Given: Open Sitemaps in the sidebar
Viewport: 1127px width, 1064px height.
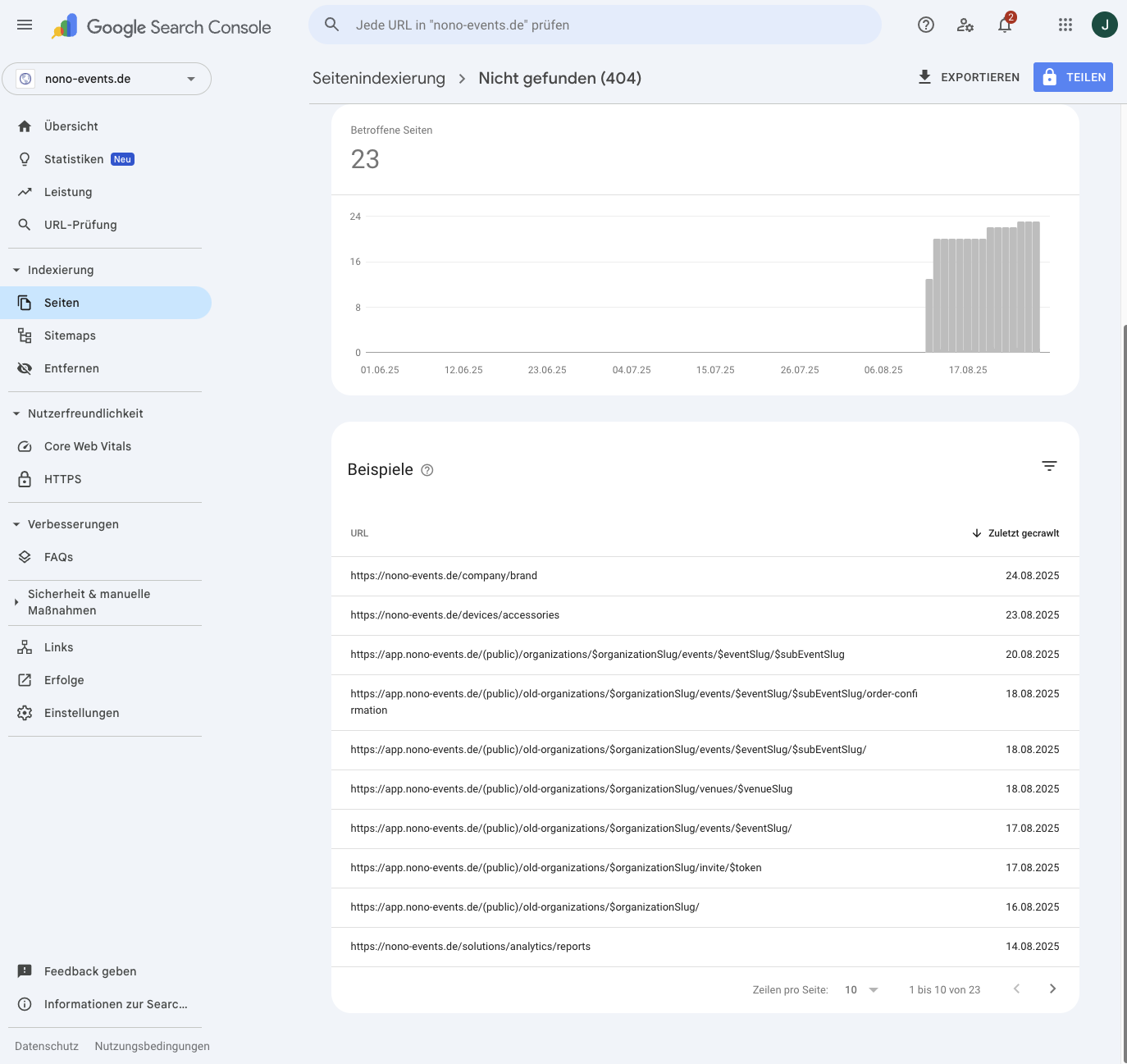Looking at the screenshot, I should 70,336.
